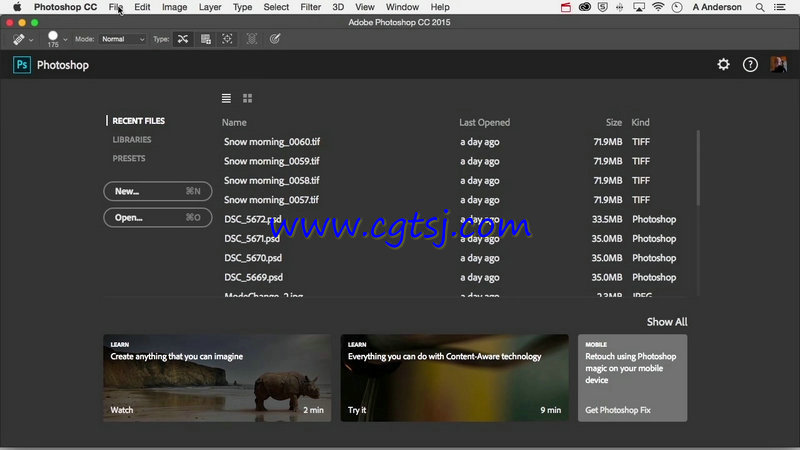Viewport: 800px width, 450px height.
Task: Click the recent files list scrollbar
Action: pyautogui.click(x=698, y=168)
